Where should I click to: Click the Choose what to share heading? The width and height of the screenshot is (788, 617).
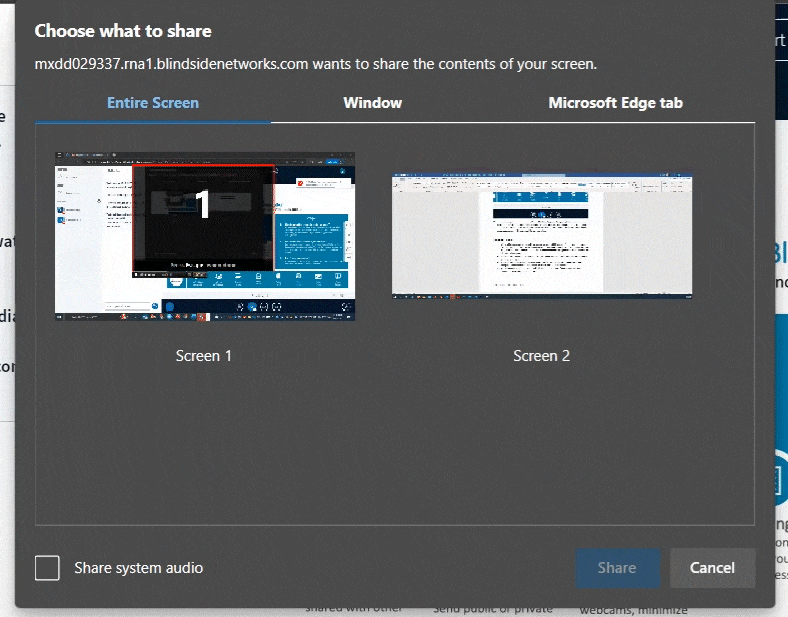click(x=123, y=31)
